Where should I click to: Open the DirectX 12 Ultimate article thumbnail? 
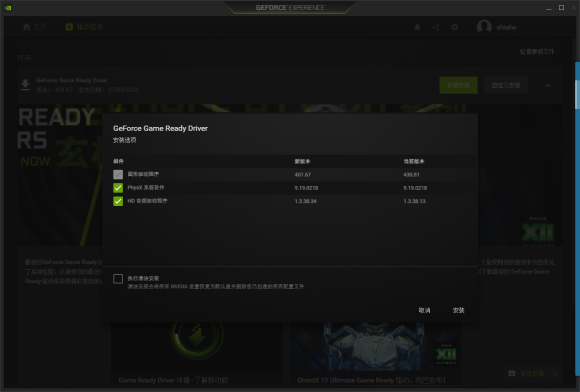point(372,347)
